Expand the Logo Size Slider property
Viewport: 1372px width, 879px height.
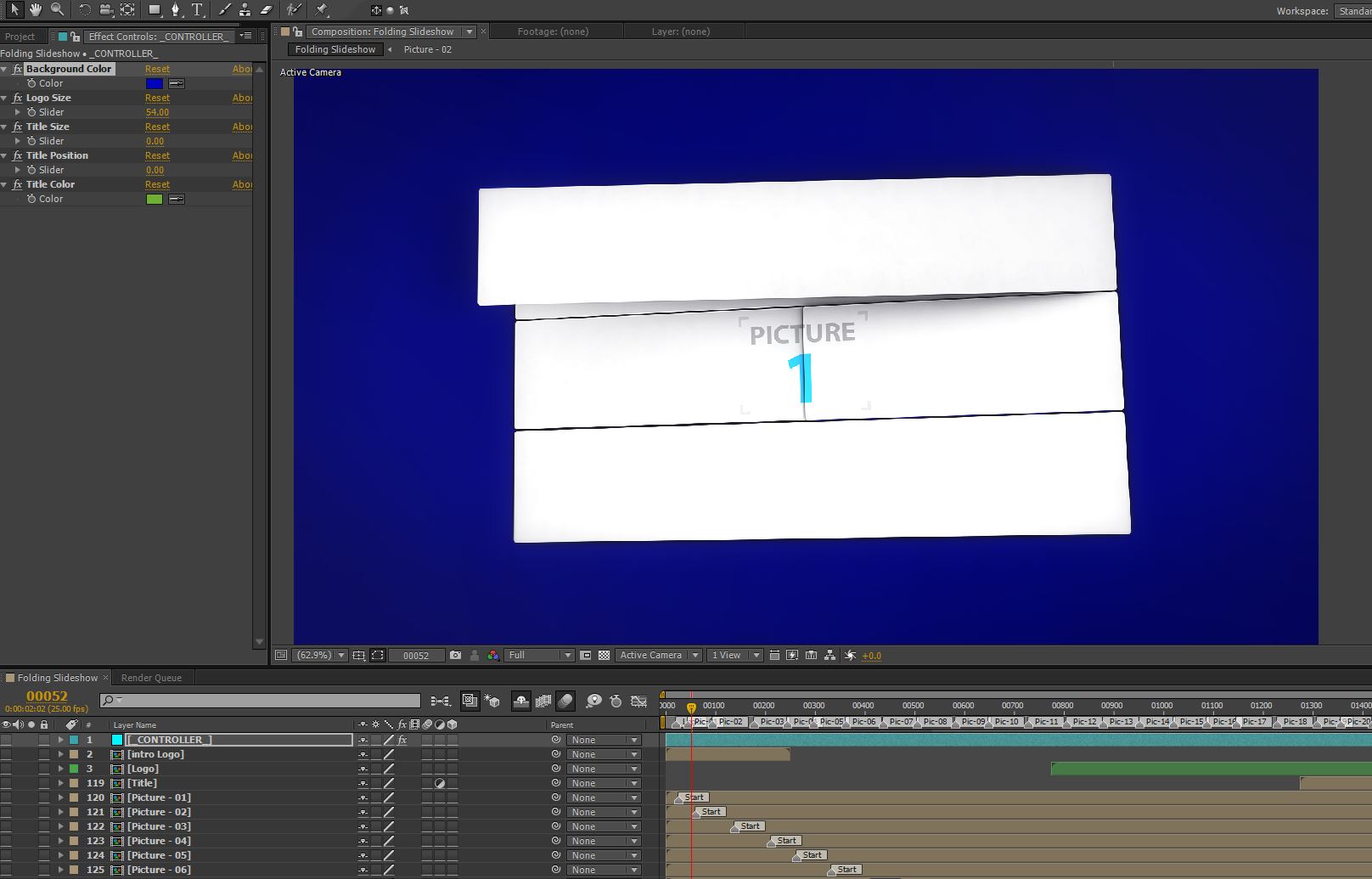18,112
